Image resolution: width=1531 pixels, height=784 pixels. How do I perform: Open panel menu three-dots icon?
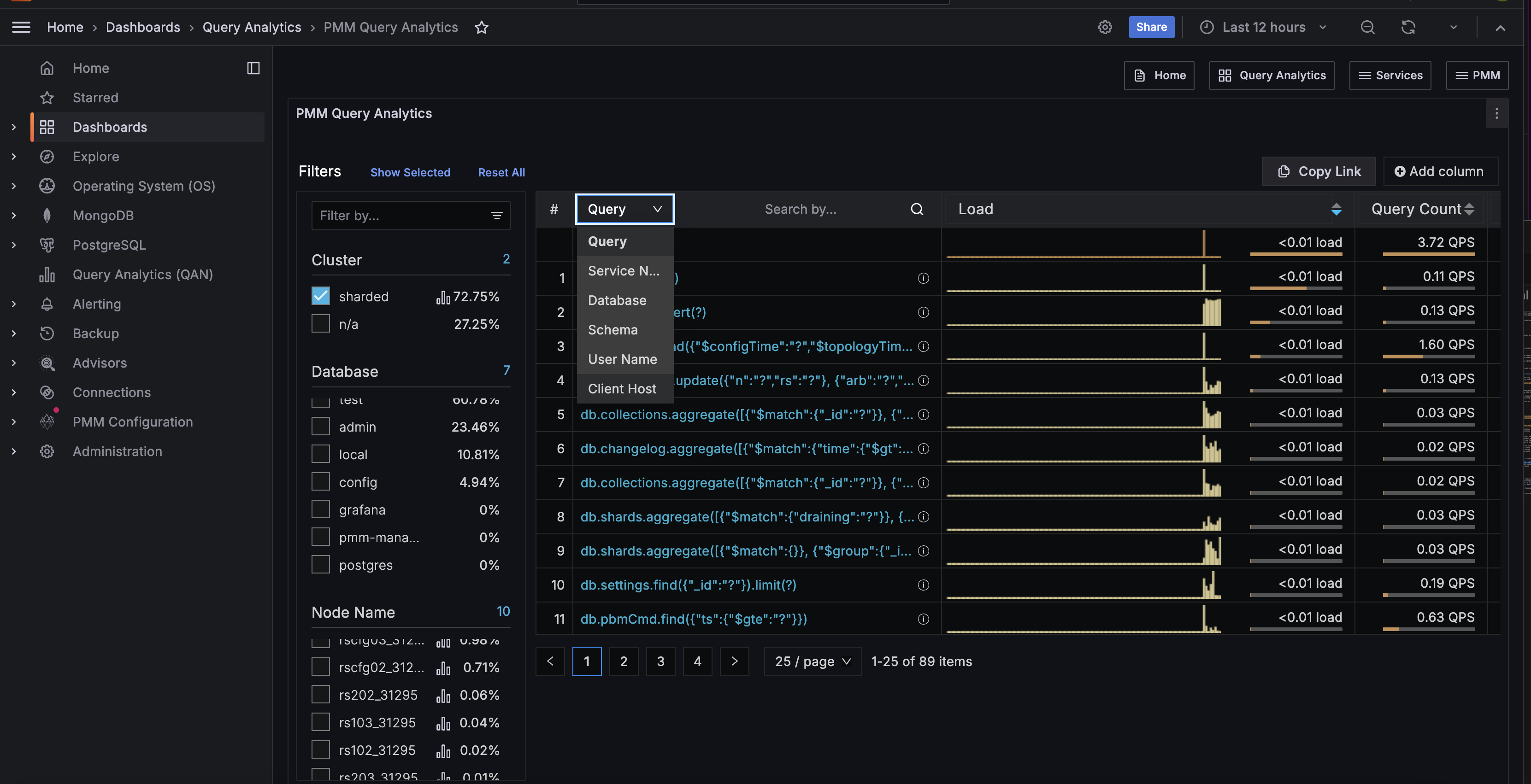tap(1496, 113)
